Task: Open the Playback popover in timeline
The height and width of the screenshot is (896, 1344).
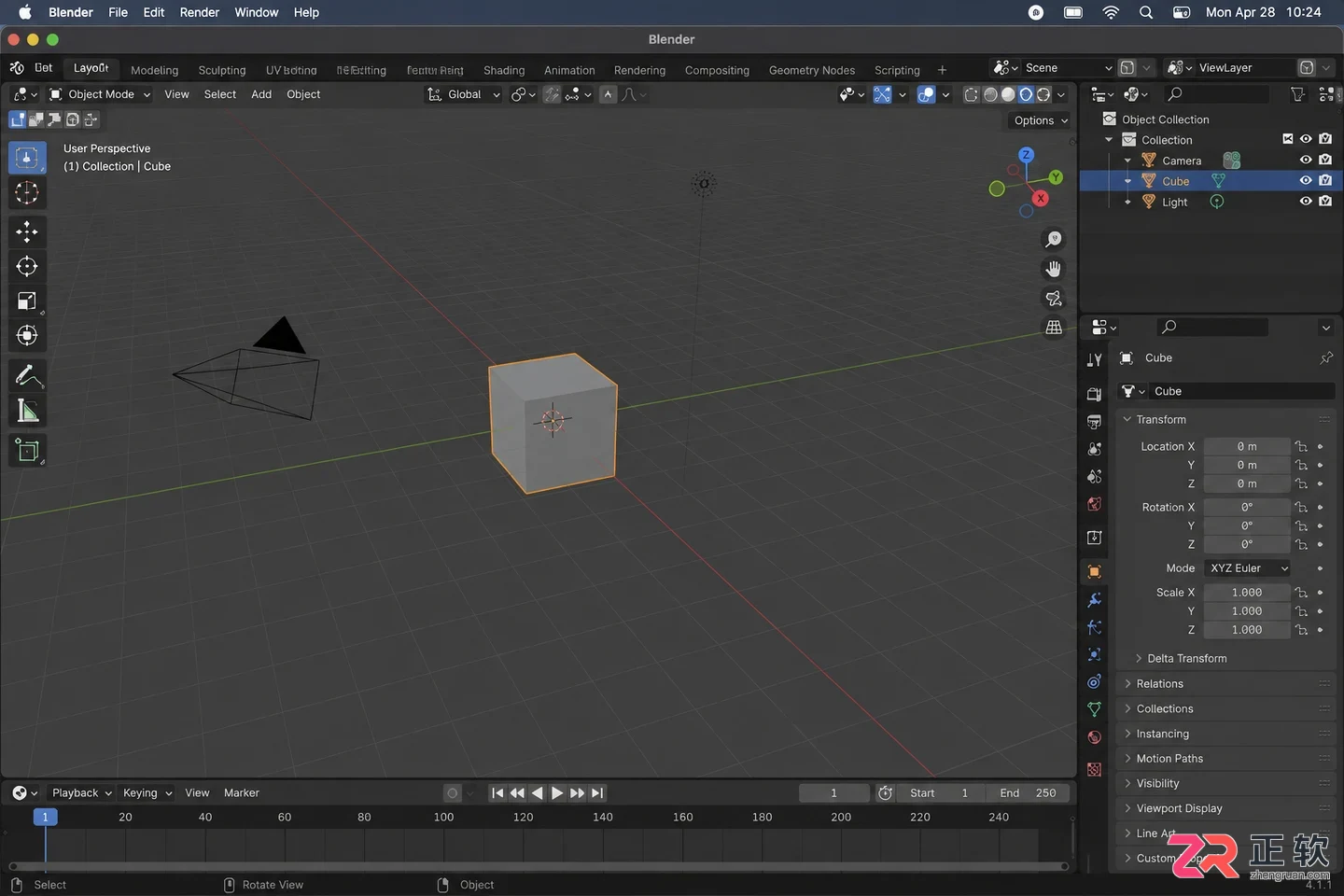Action: pyautogui.click(x=81, y=793)
